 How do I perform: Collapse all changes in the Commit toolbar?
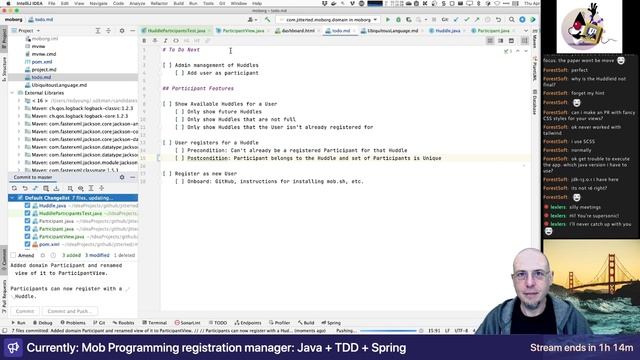102,188
